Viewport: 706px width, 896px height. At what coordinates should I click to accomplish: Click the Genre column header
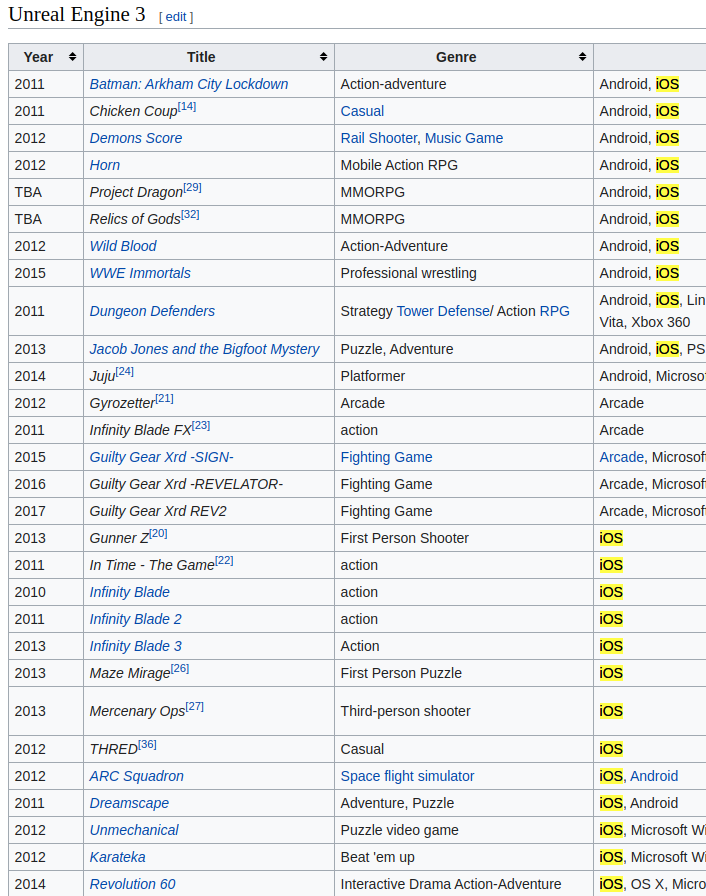464,57
